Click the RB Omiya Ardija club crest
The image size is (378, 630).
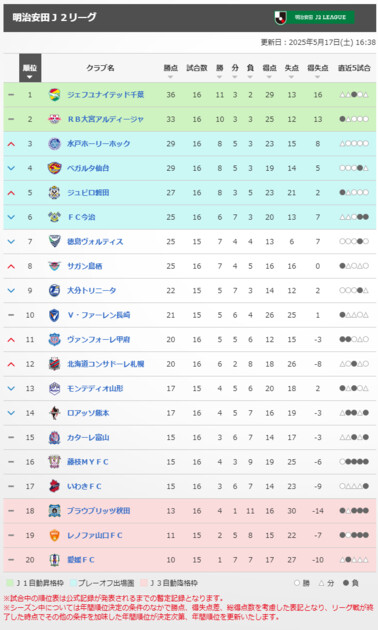[54, 119]
